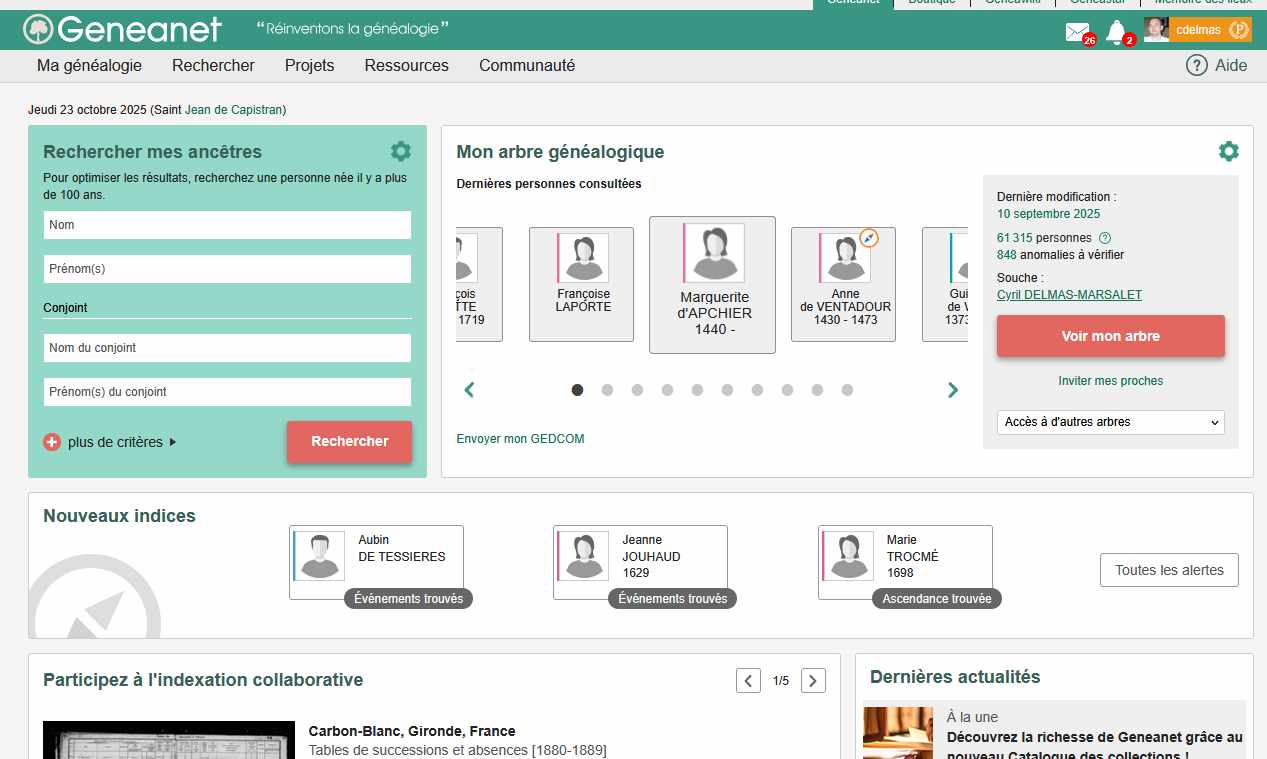Click the Geneanet tree logo
1267x759 pixels.
click(39, 29)
